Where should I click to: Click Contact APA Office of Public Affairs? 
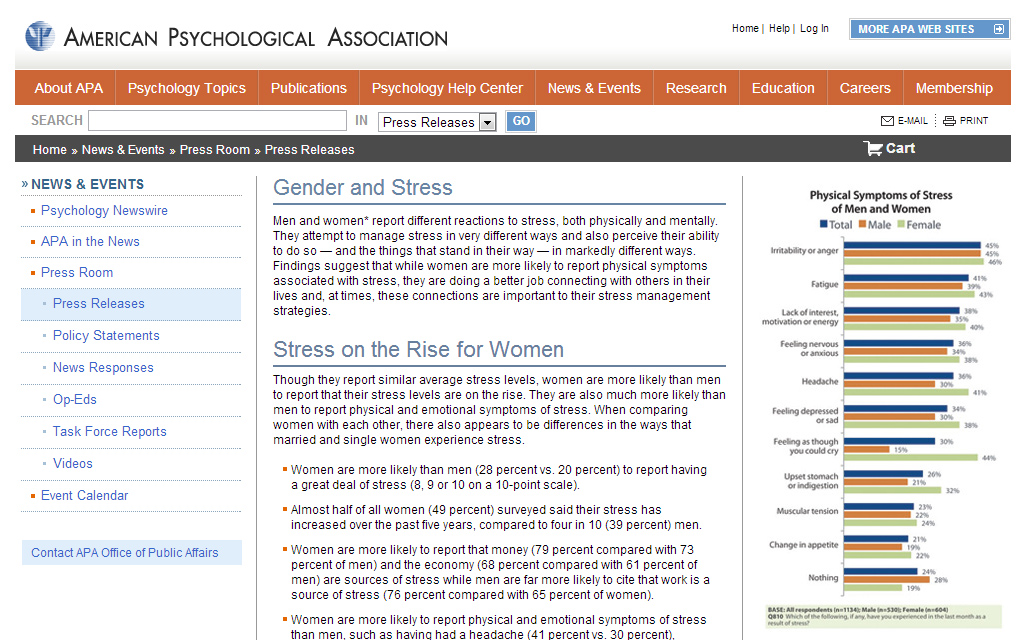pyautogui.click(x=131, y=553)
